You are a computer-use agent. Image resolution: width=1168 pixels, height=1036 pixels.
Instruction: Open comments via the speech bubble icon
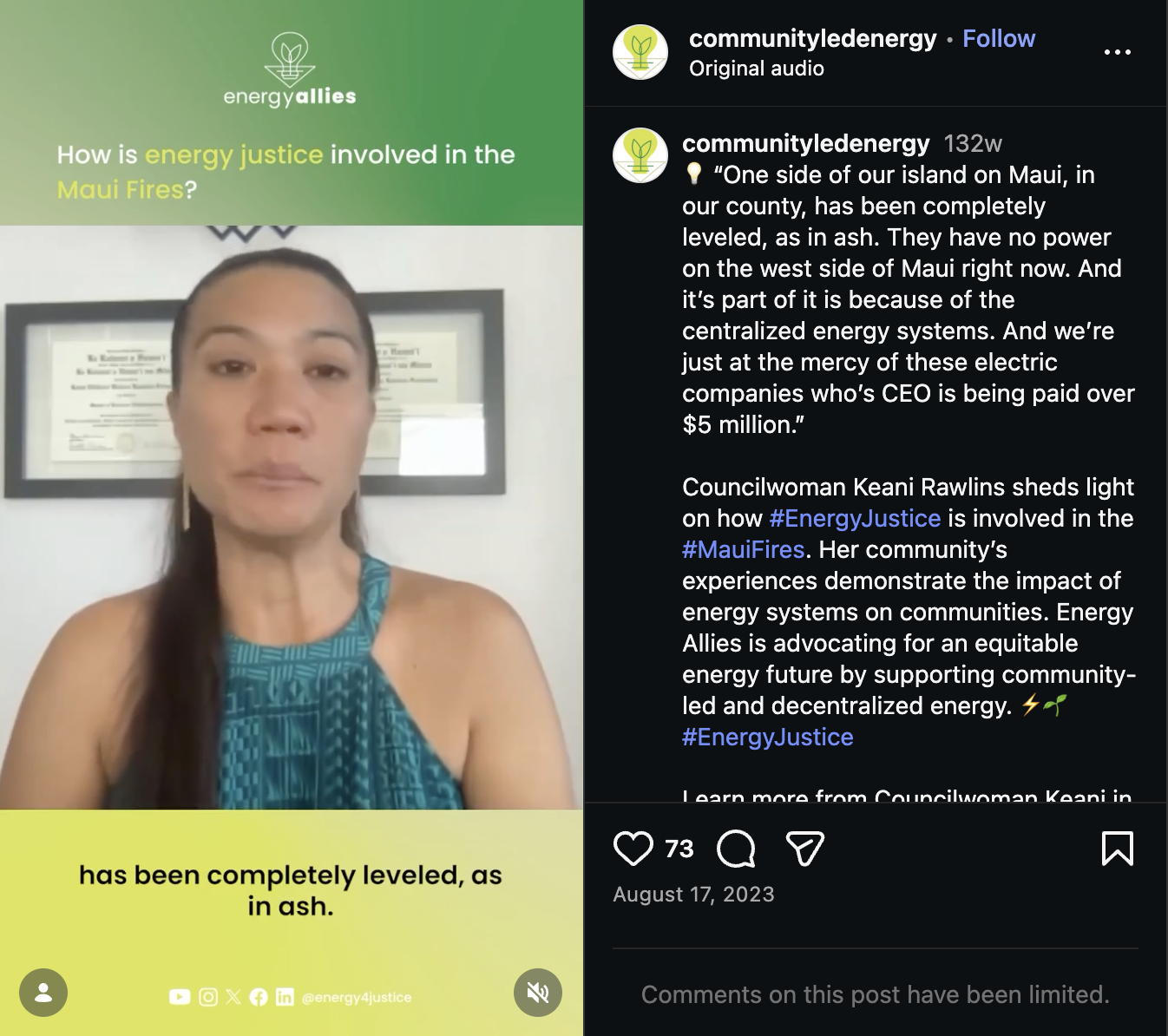click(x=736, y=849)
